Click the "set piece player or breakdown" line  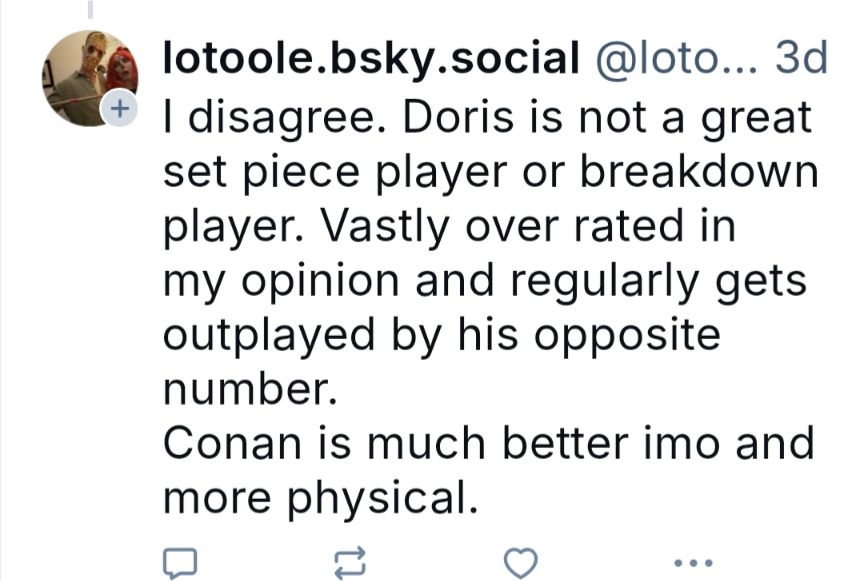tap(490, 172)
